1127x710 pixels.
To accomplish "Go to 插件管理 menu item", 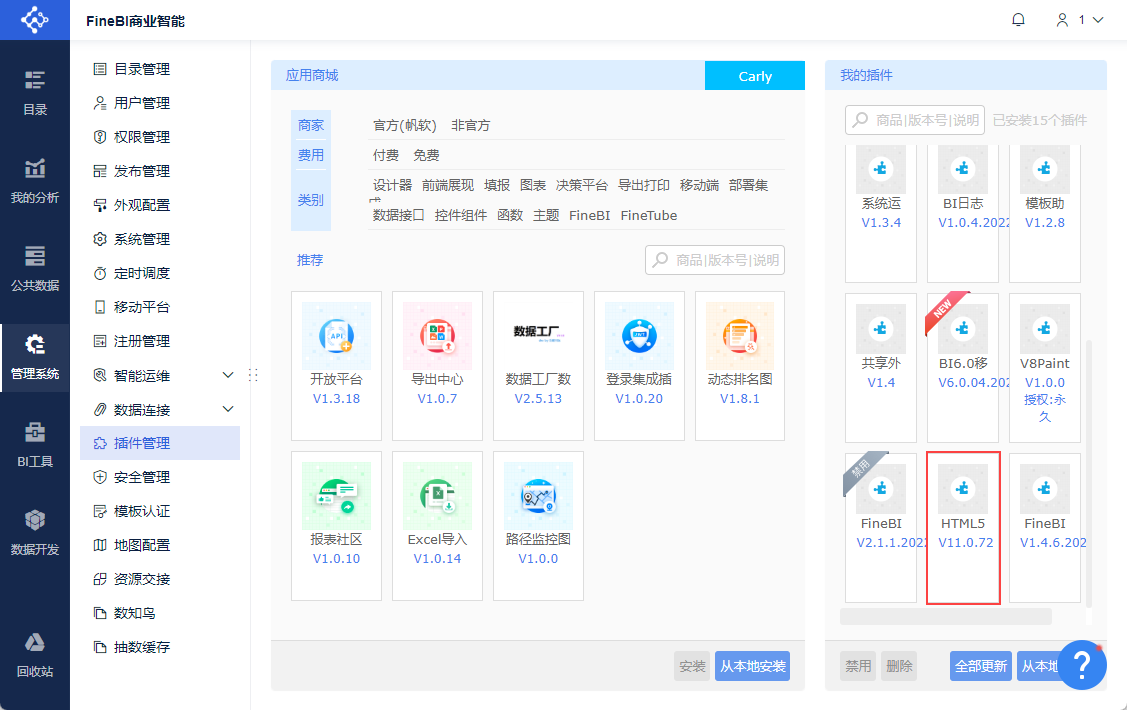I will [x=160, y=443].
